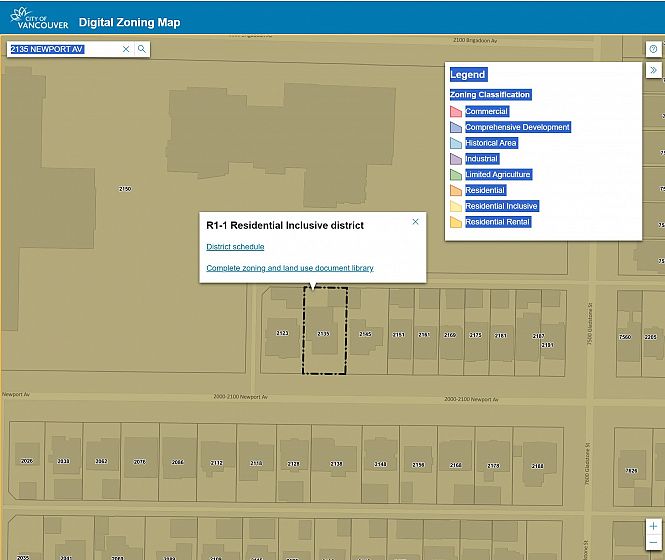
Task: Close the R1-1 zoning popup
Action: 415,221
